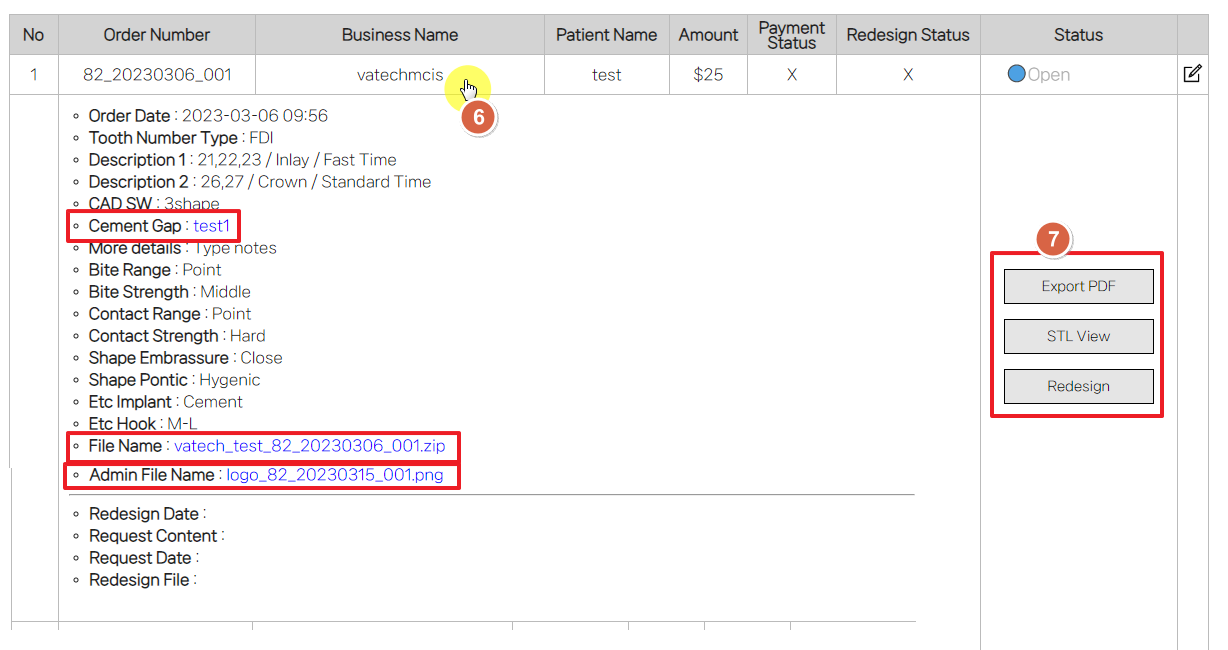
Task: Click the X under Payment Status column
Action: tap(791, 75)
